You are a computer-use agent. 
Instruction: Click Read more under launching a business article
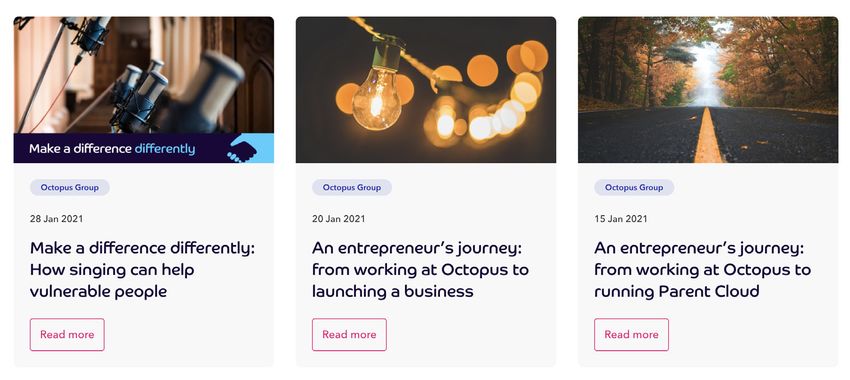pos(349,334)
